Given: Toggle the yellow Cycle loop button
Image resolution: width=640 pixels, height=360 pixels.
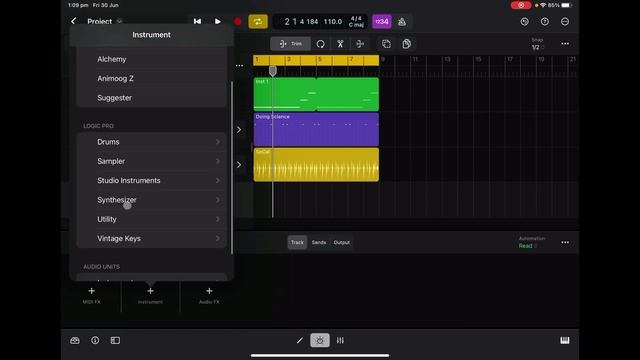Looking at the screenshot, I should click(258, 21).
